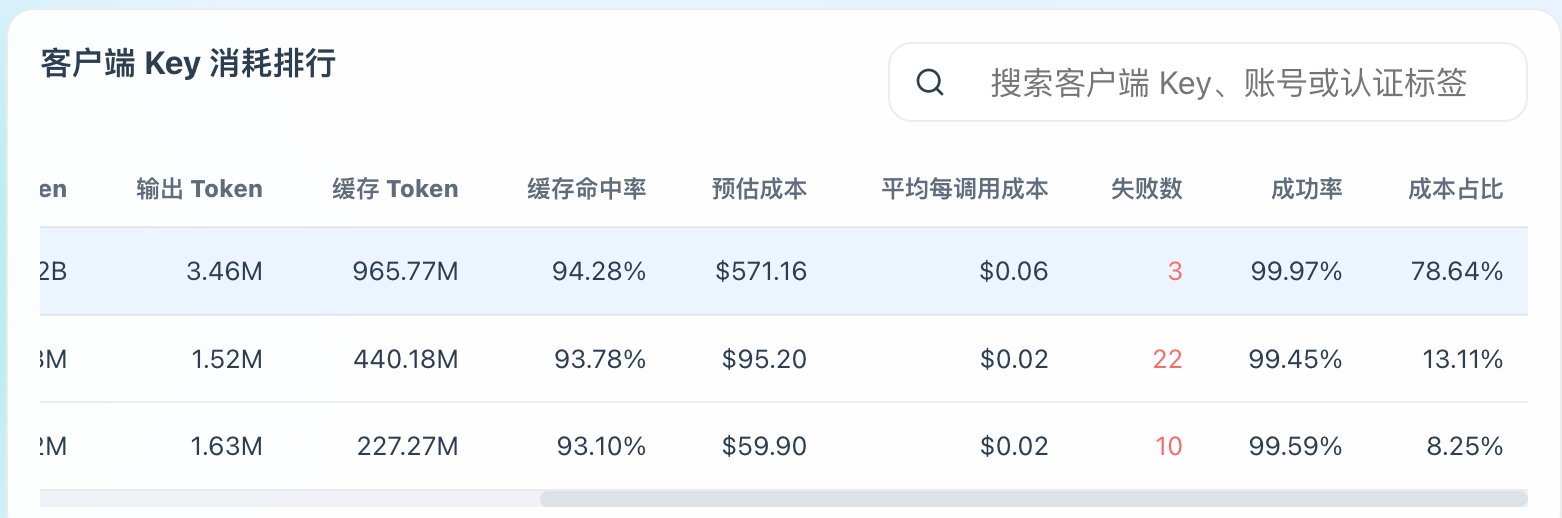
Task: Sort by 缓存 Token column header
Action: pyautogui.click(x=396, y=189)
